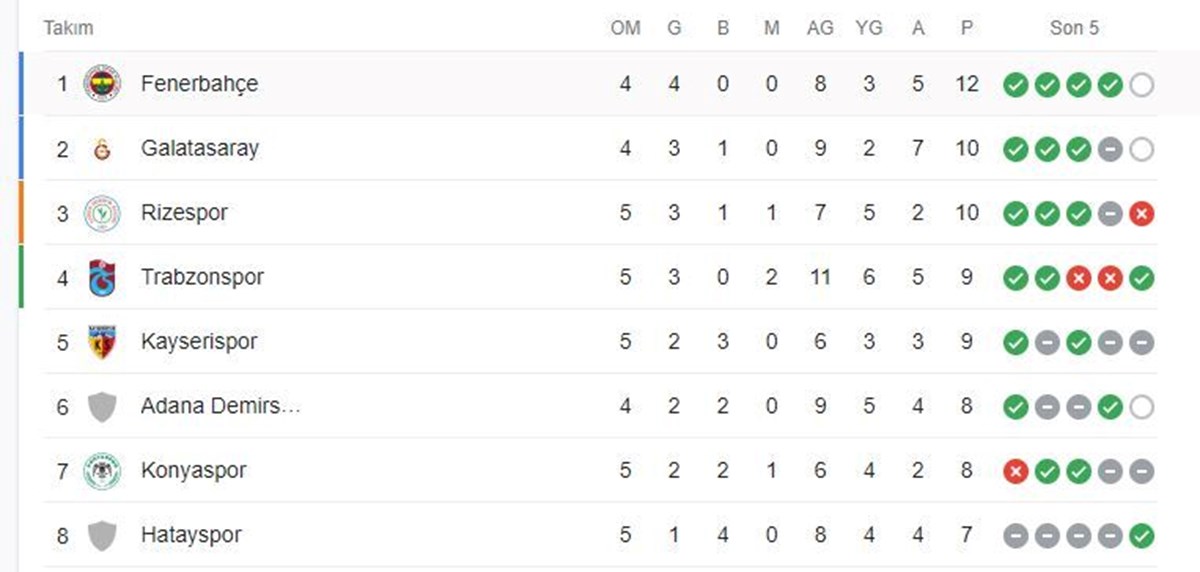
Task: Click the Rizespor club badge
Action: tap(102, 213)
